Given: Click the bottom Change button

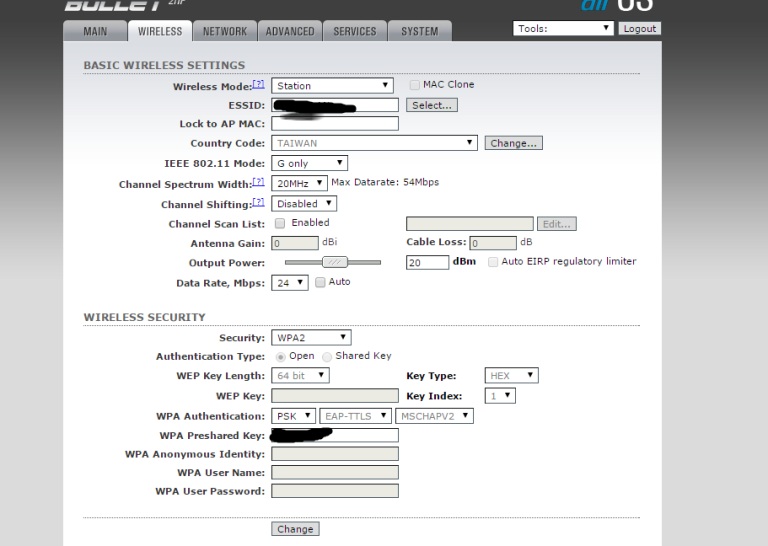Looking at the screenshot, I should point(295,529).
